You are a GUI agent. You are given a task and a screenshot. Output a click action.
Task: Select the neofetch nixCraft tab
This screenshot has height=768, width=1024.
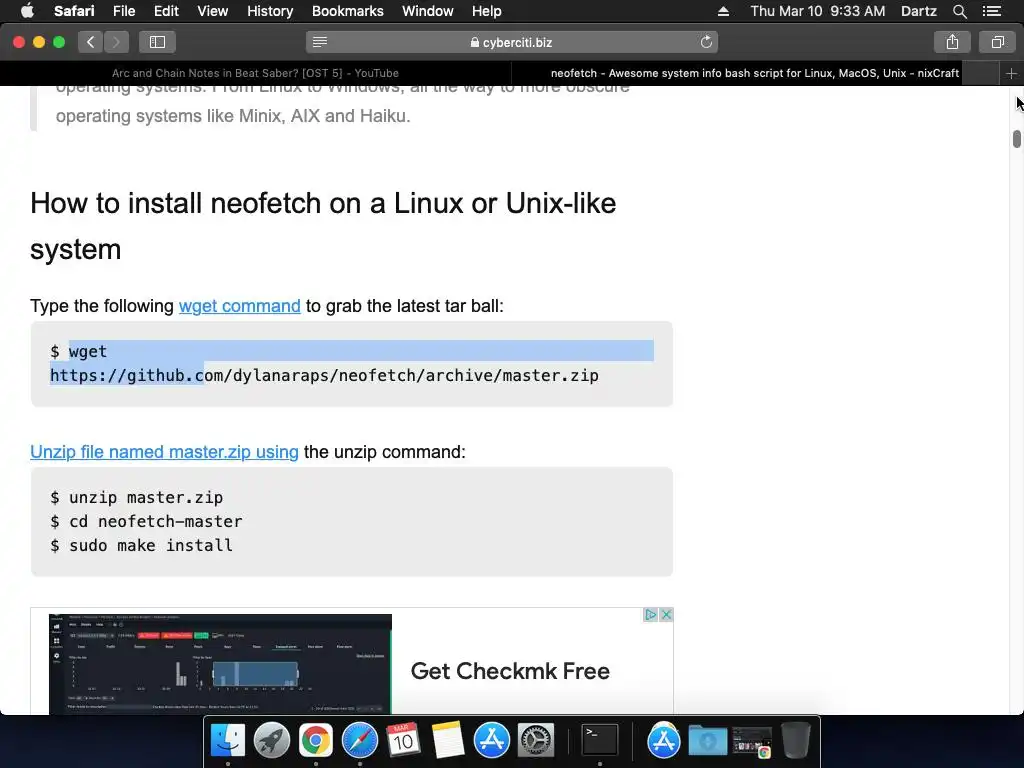(x=754, y=73)
